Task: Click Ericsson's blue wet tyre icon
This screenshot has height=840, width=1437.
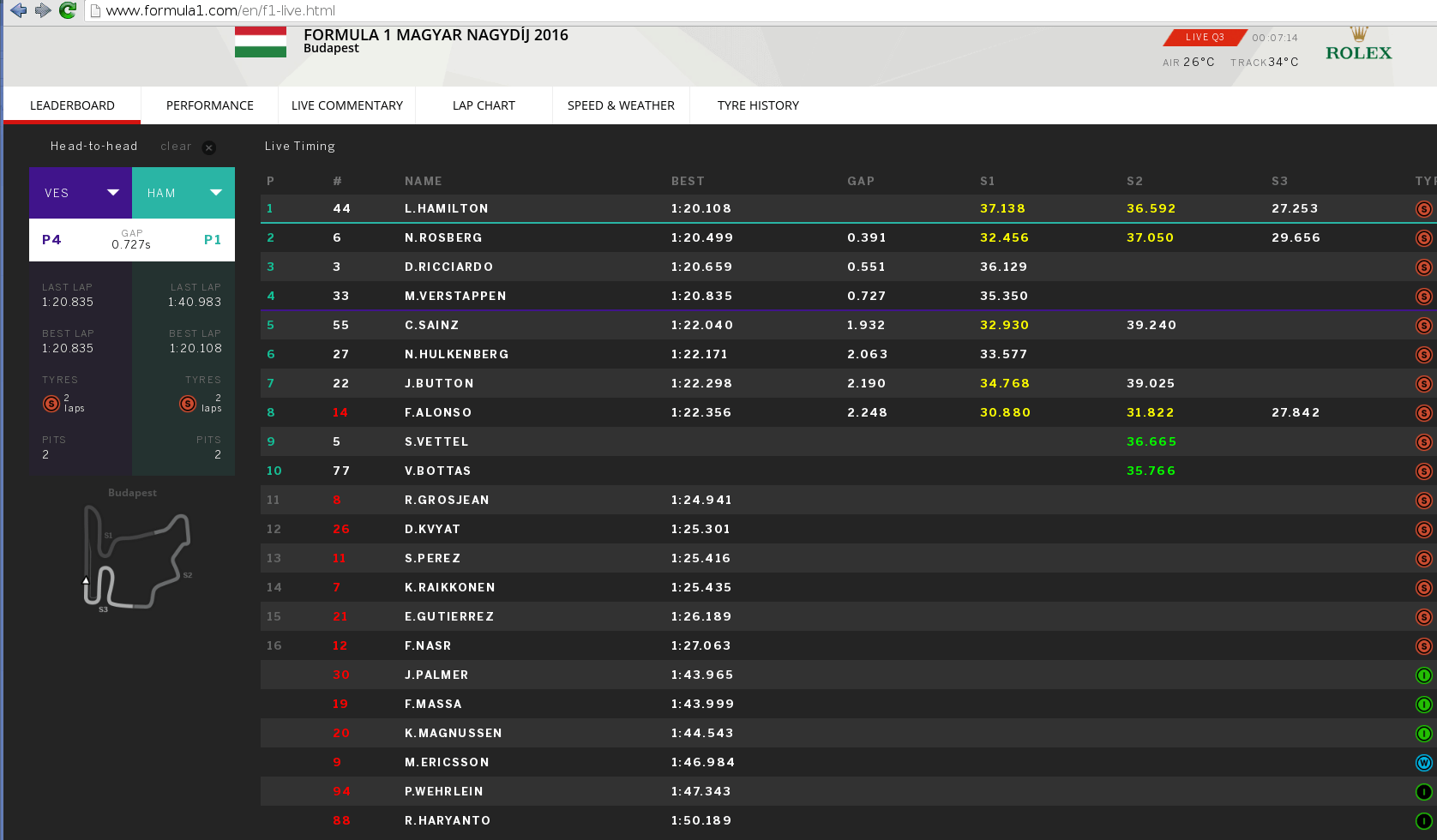Action: tap(1423, 763)
